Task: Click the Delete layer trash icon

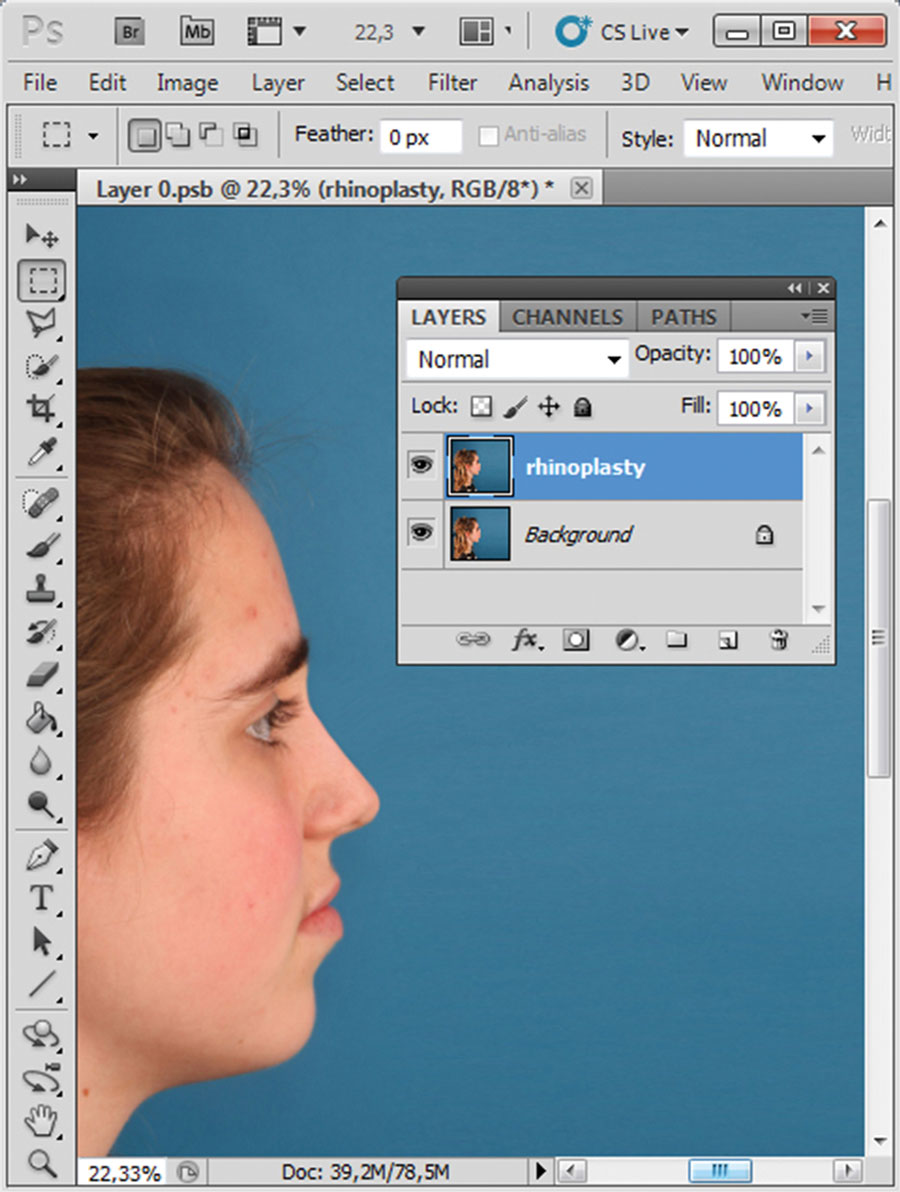Action: 778,641
